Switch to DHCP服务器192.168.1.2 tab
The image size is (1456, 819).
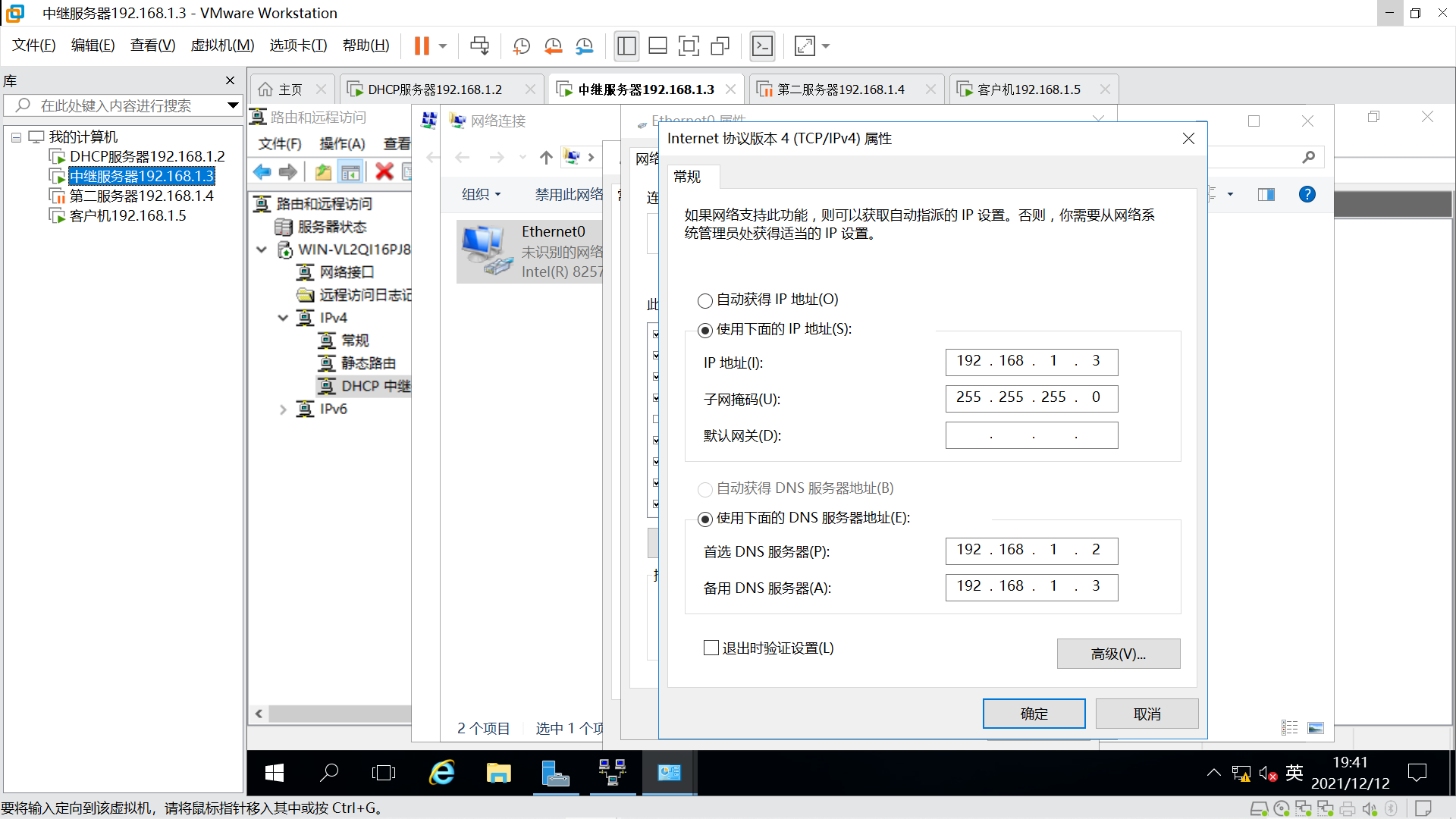pos(435,89)
